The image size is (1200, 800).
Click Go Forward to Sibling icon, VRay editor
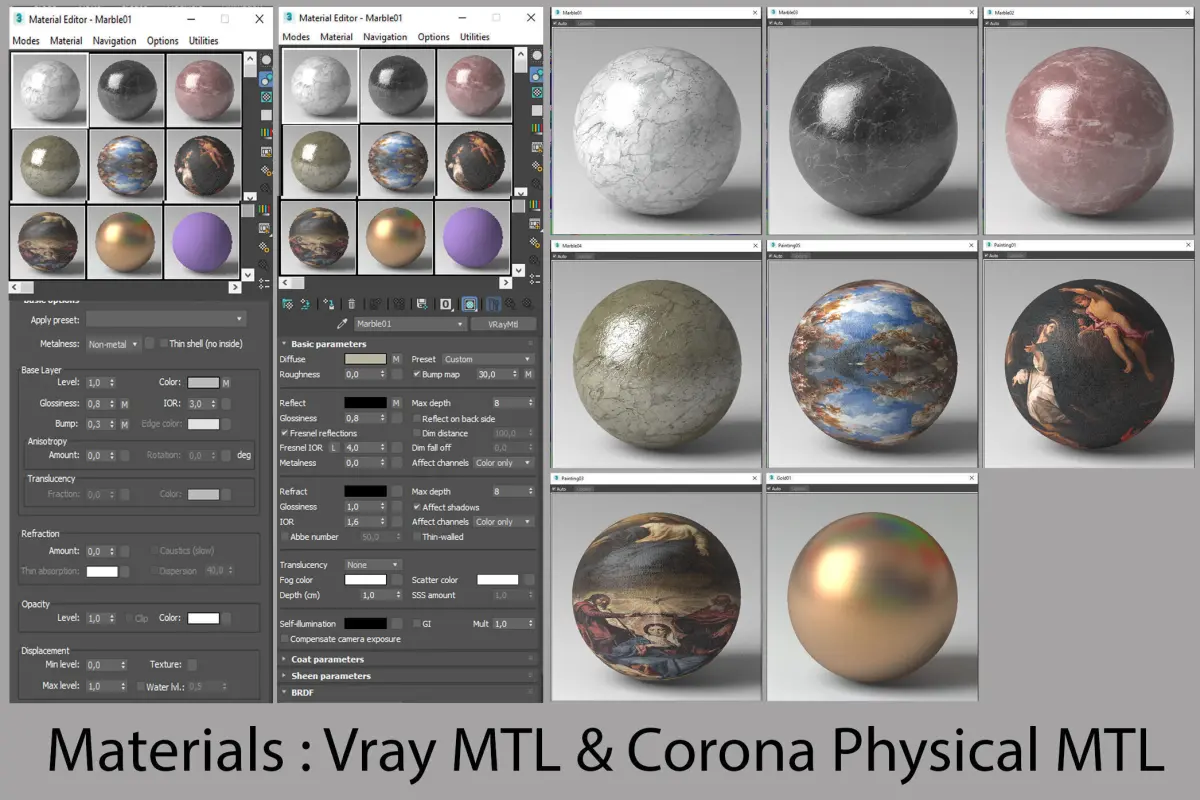[x=527, y=304]
